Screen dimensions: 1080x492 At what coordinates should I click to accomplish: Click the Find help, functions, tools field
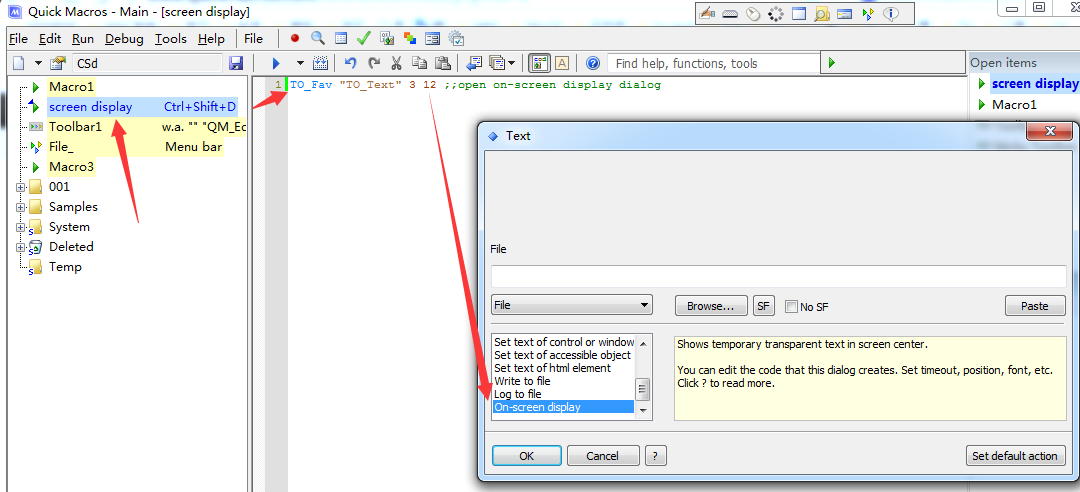coord(712,63)
